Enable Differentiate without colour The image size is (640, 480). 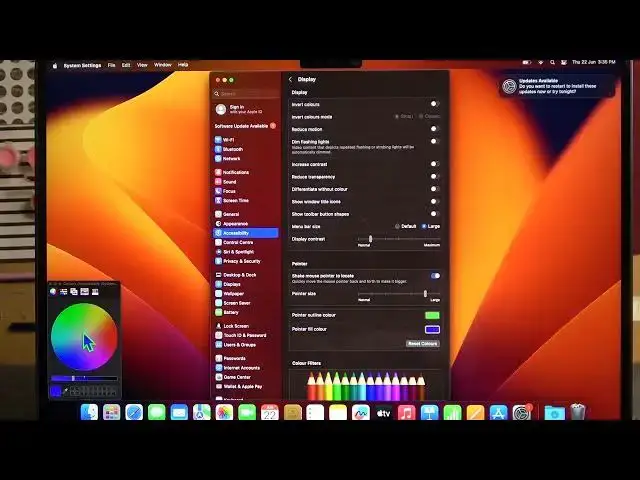coord(434,189)
